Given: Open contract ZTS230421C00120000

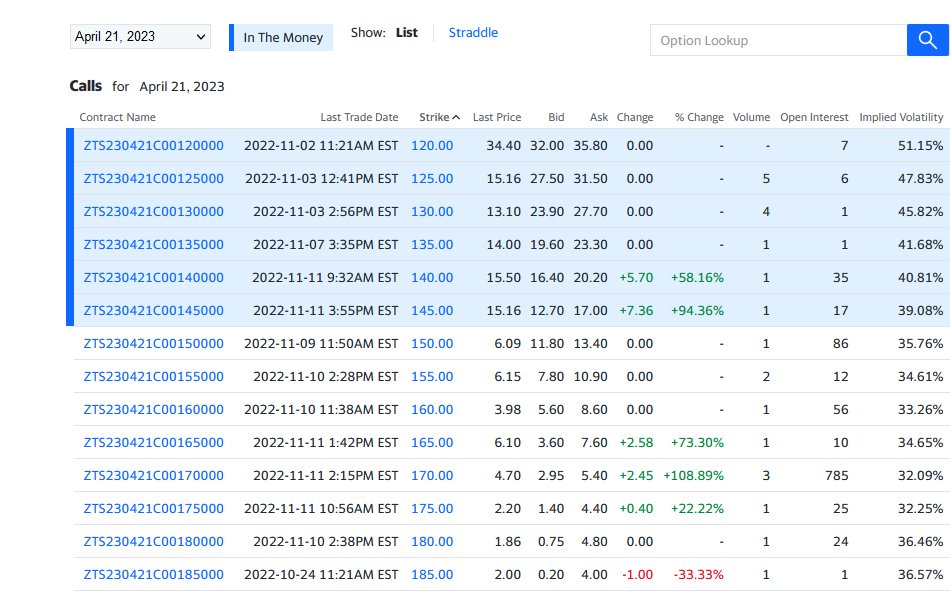Looking at the screenshot, I should (153, 145).
